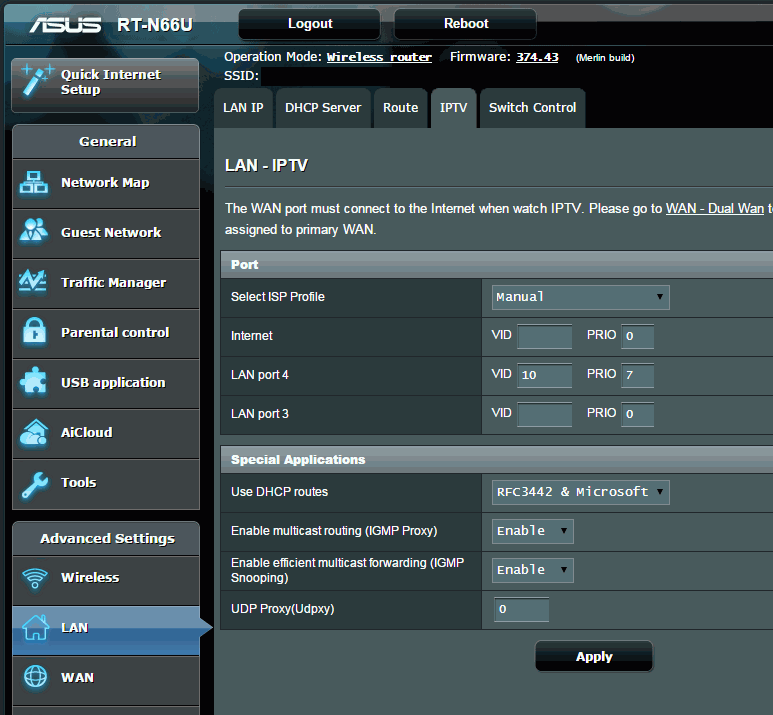This screenshot has height=715, width=773.
Task: Open Tools using the wrench icon
Action: [x=35, y=483]
